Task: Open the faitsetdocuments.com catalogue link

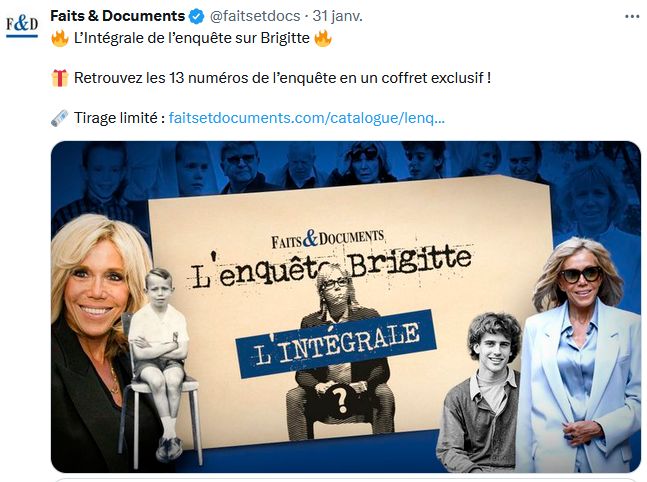Action: click(307, 118)
